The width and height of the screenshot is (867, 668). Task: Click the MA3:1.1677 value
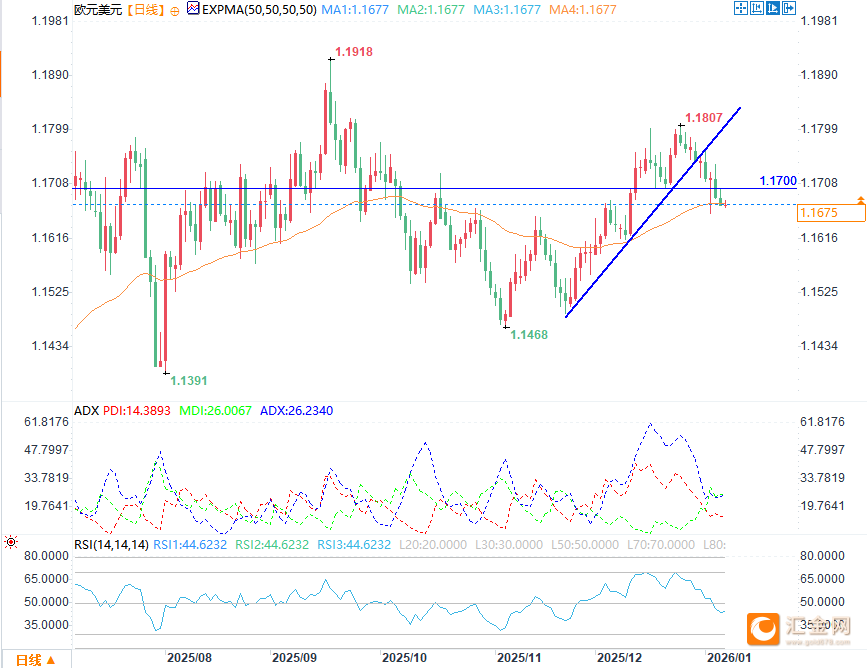click(507, 9)
